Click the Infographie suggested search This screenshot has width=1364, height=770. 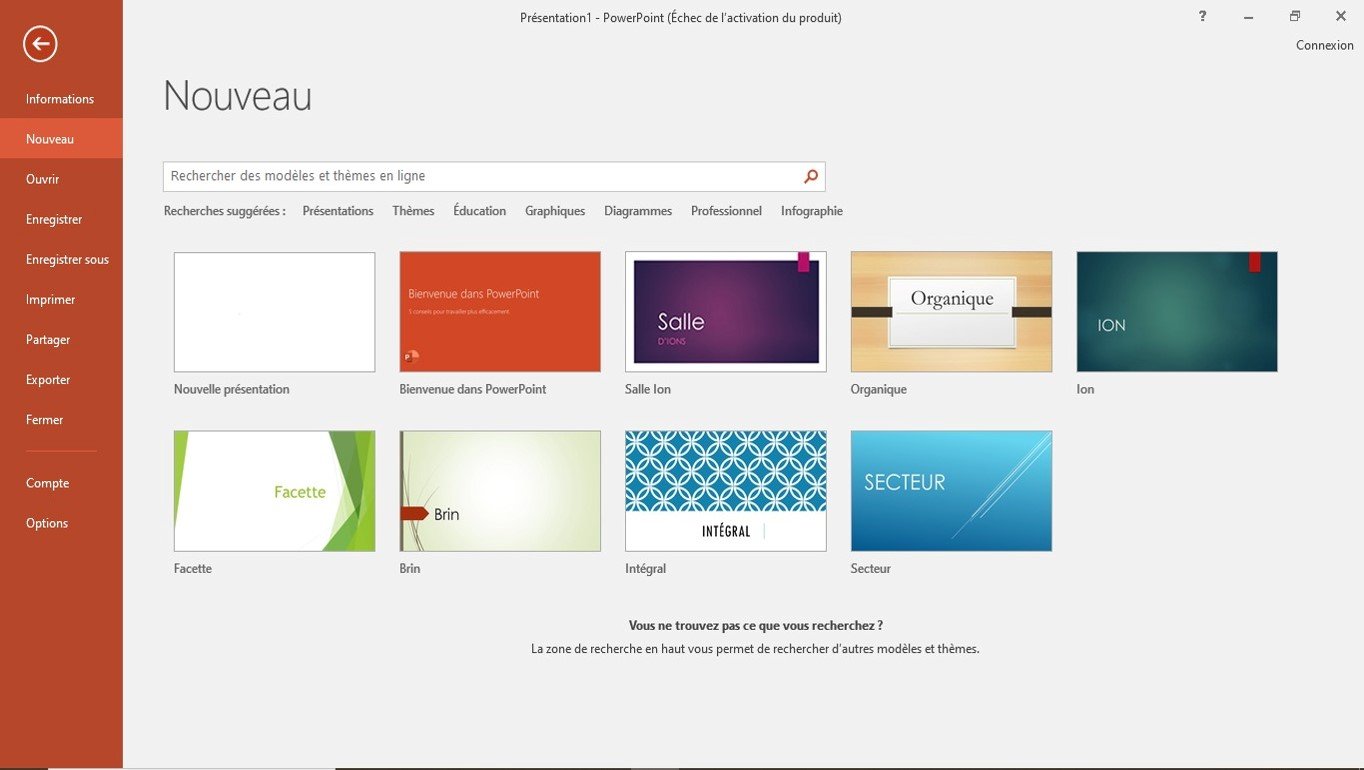coord(811,211)
